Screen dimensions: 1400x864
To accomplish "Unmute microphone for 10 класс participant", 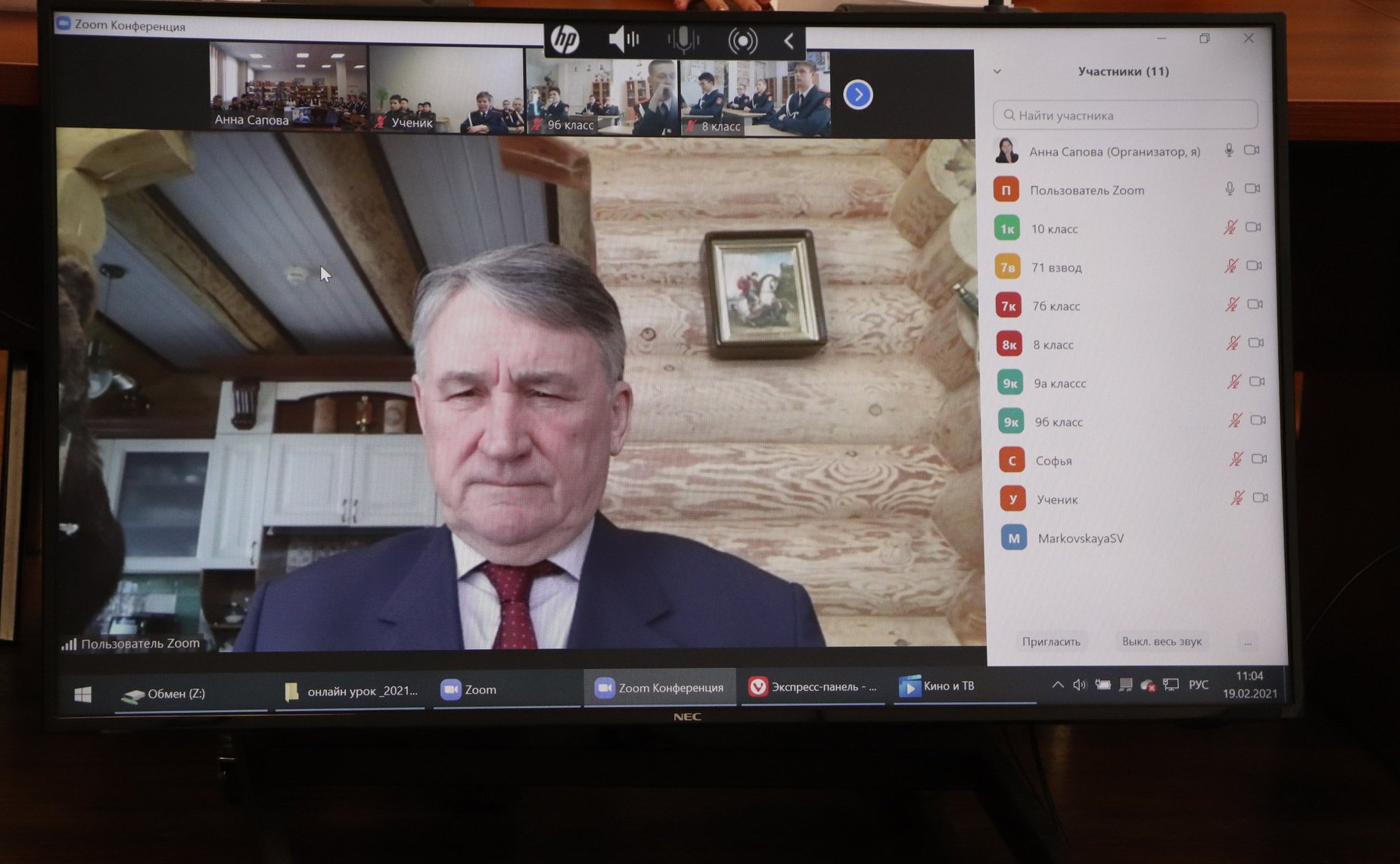I will 1230,227.
